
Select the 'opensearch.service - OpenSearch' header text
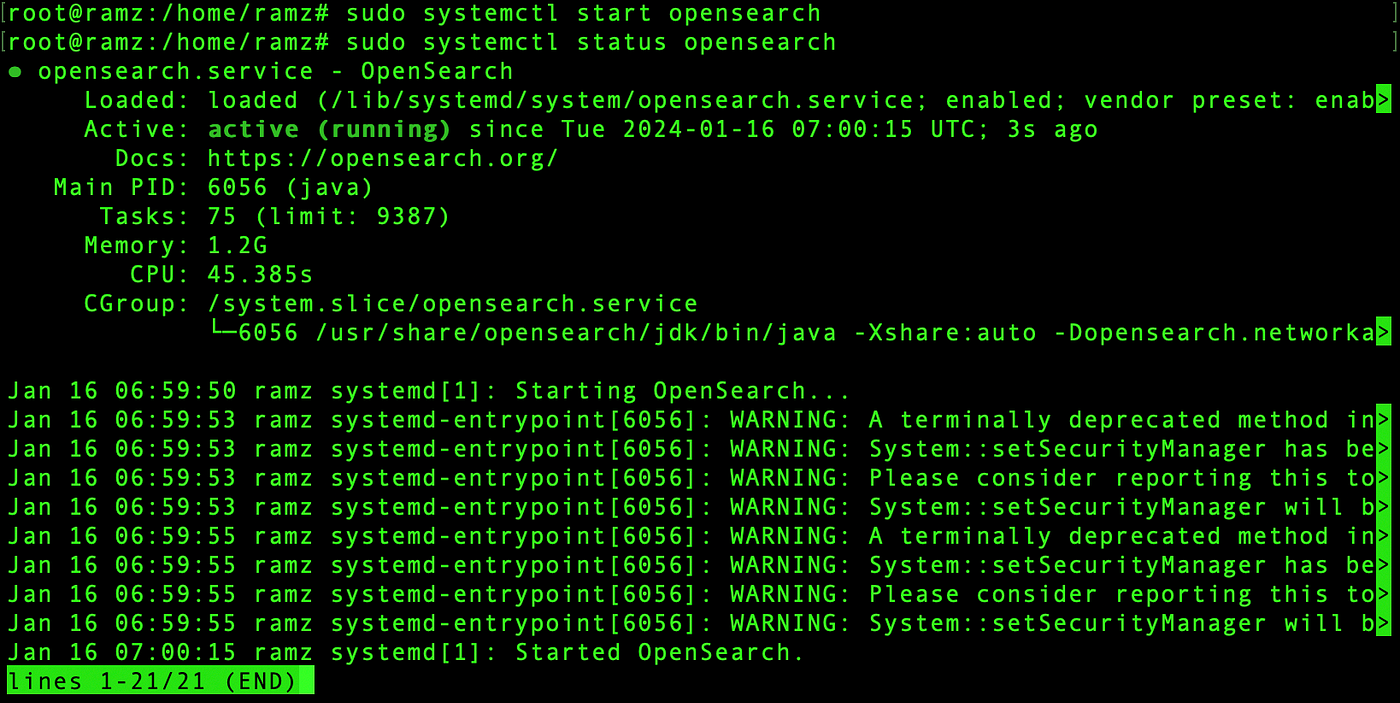pos(276,72)
